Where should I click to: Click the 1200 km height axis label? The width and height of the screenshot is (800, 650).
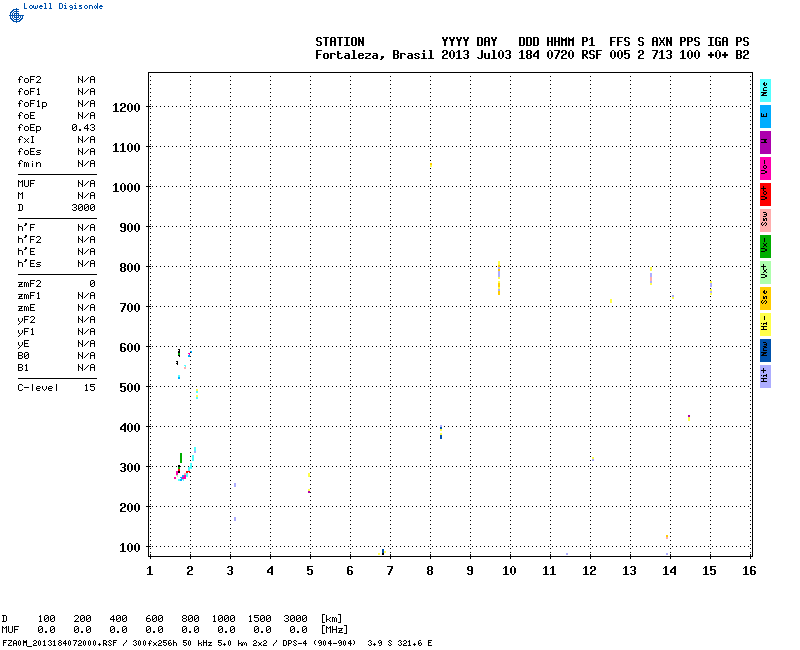[127, 107]
